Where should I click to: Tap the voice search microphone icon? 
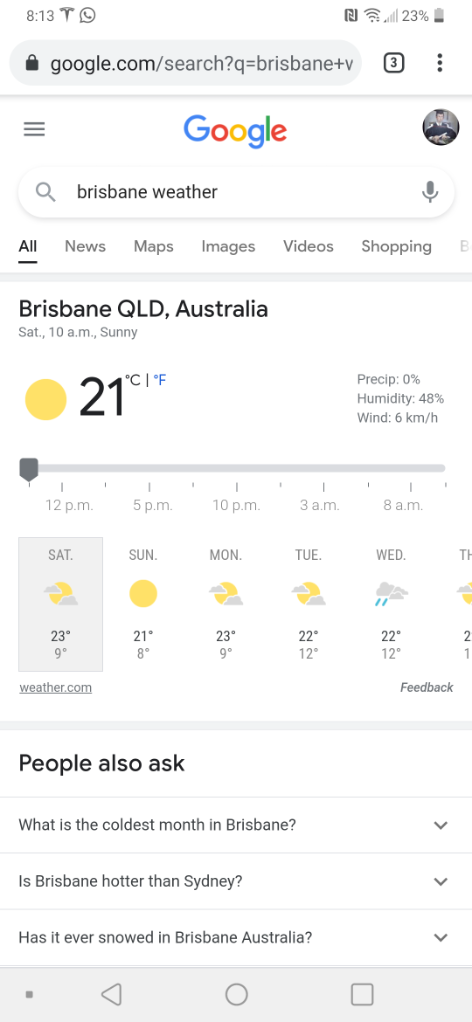click(x=430, y=192)
